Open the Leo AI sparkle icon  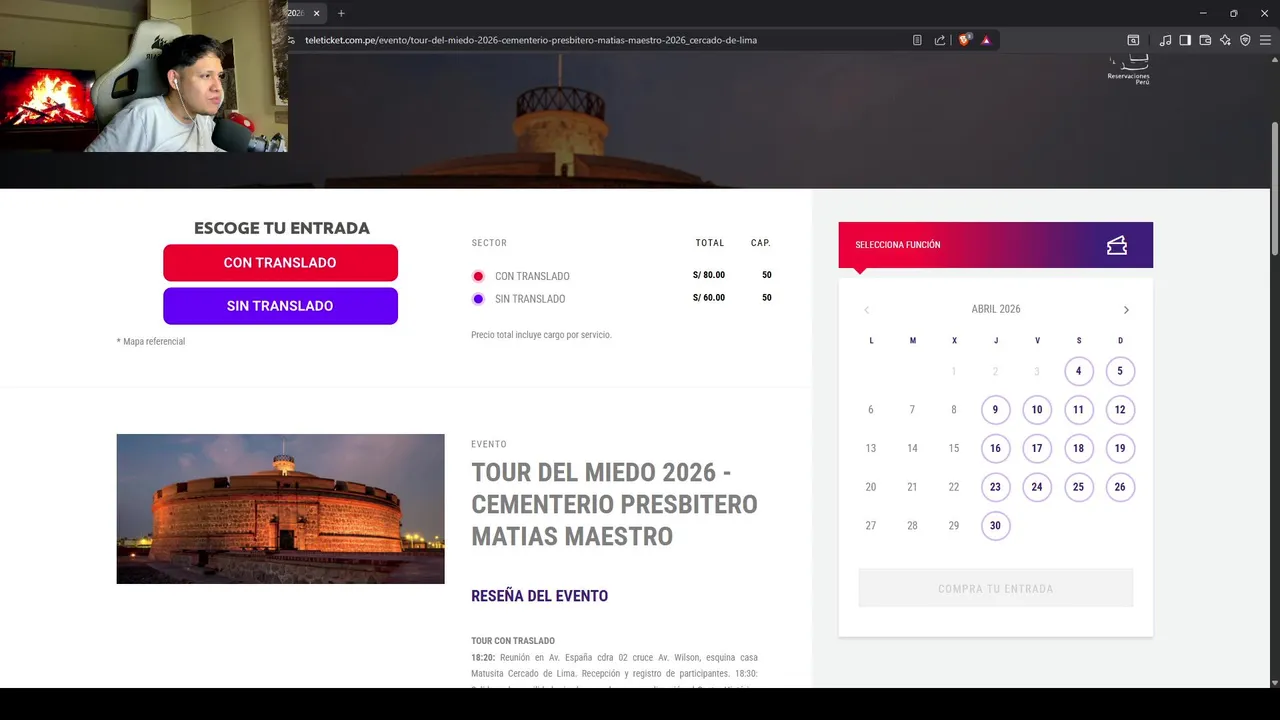tap(1225, 40)
